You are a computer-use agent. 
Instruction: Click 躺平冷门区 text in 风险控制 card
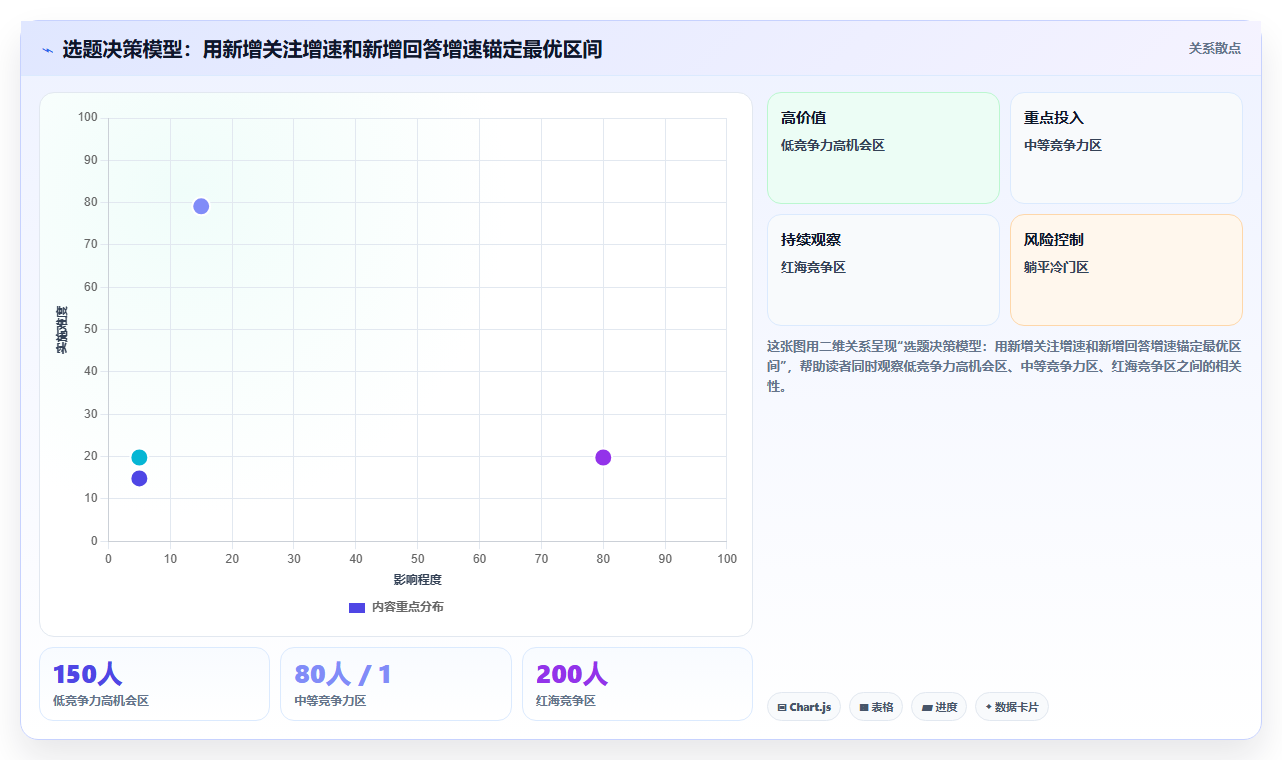pos(1056,267)
